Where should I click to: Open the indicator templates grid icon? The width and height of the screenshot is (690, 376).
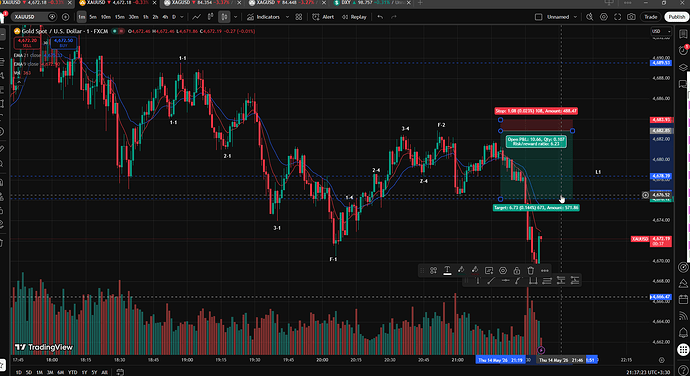[299, 17]
